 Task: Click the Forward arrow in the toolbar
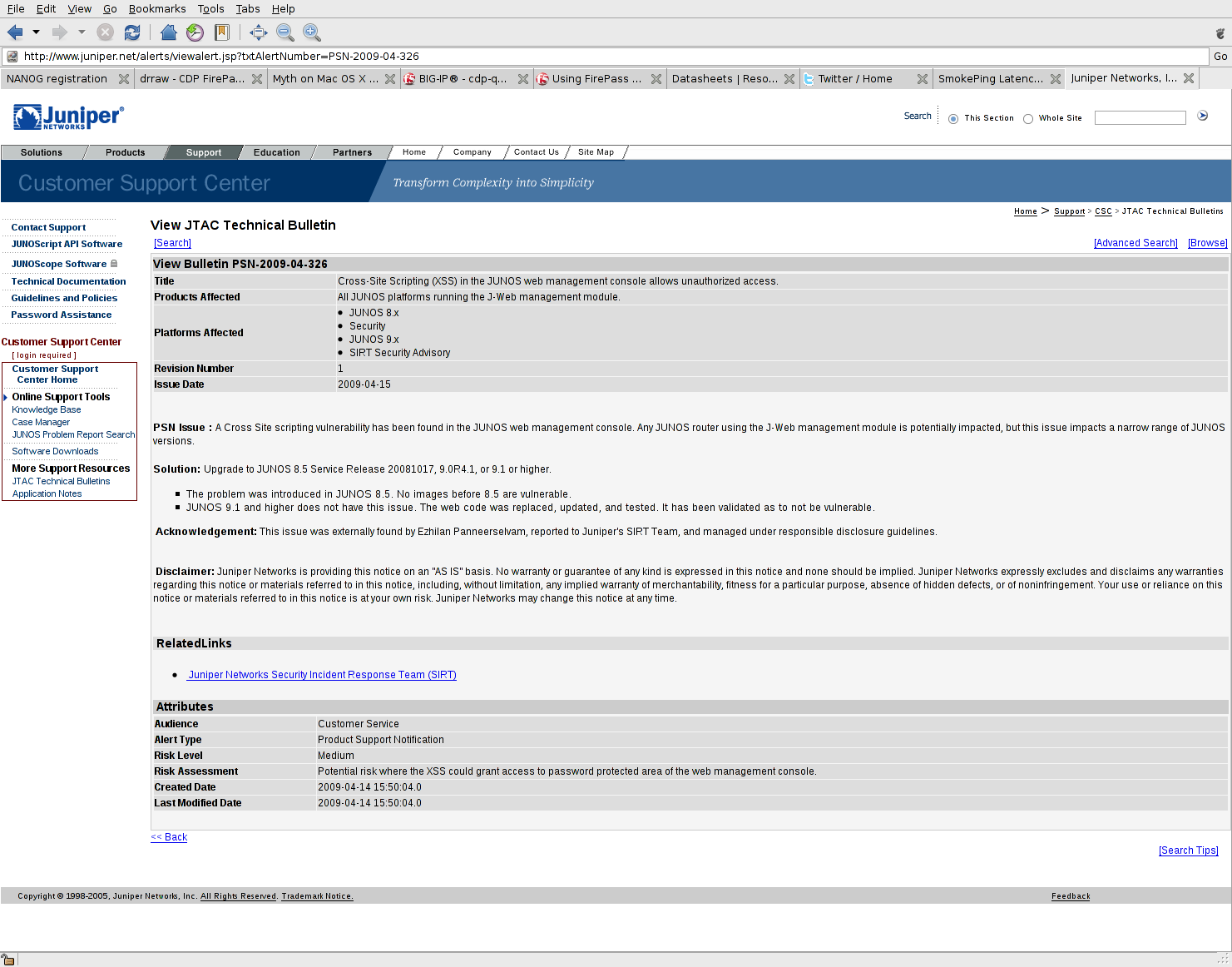pos(59,32)
